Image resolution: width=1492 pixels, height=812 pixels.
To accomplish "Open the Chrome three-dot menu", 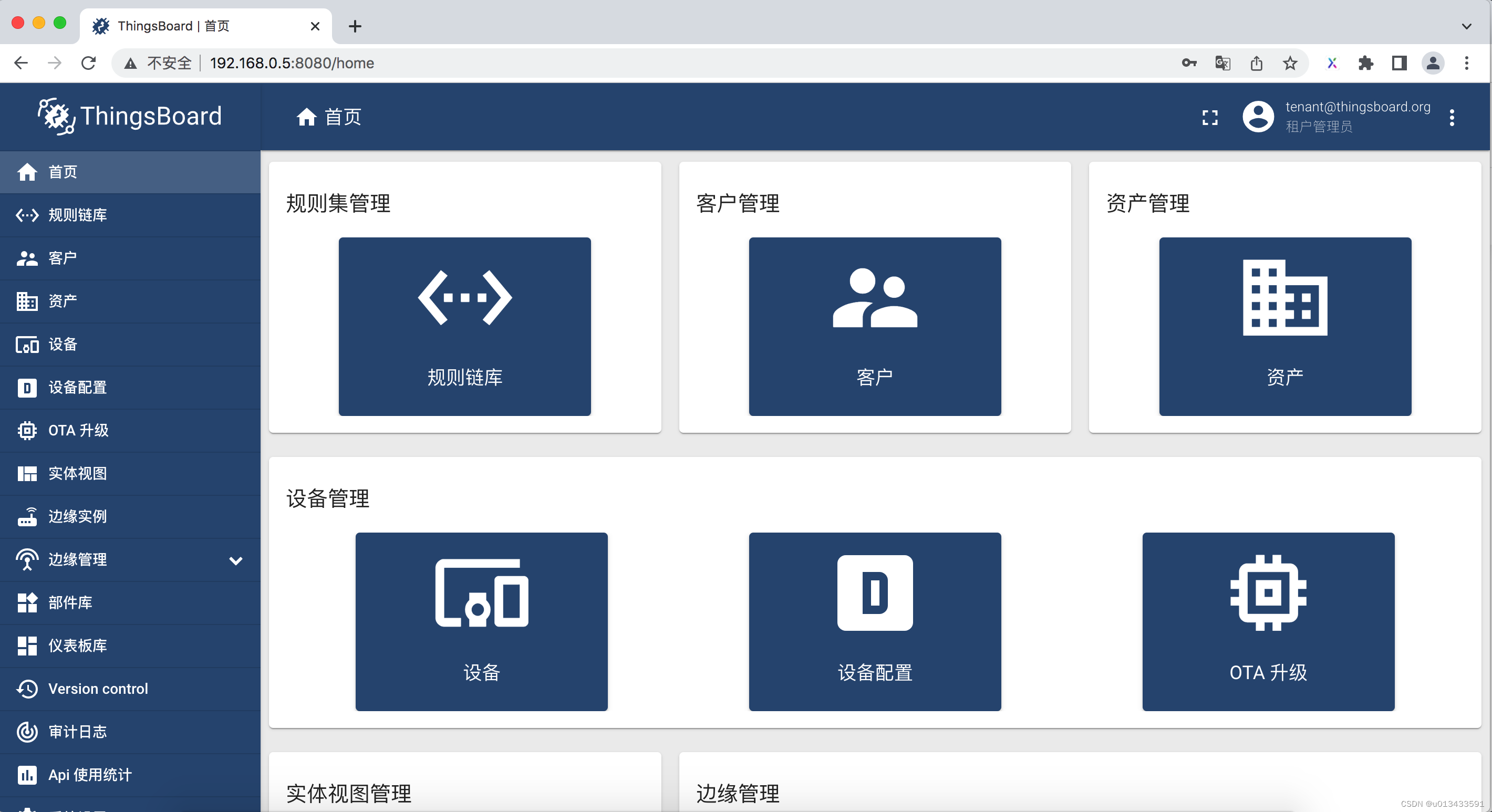I will [x=1466, y=63].
